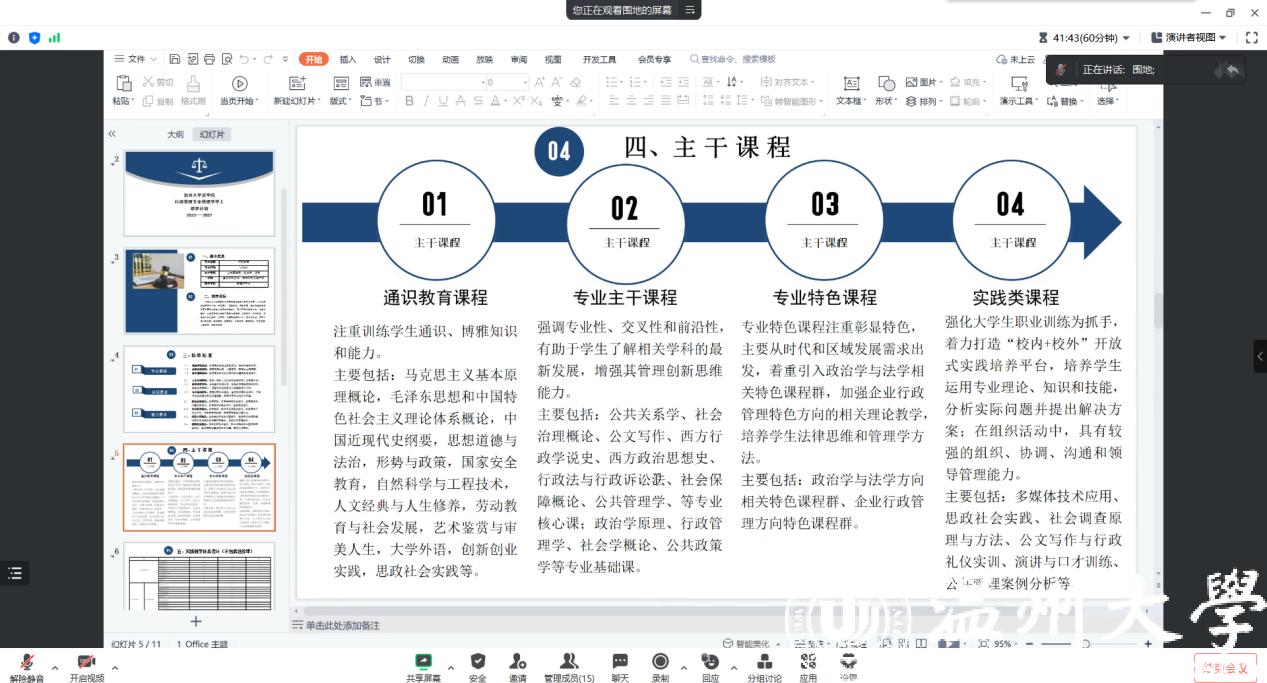Image resolution: width=1267 pixels, height=683 pixels.
Task: Open the meeting Chat icon
Action: point(620,661)
